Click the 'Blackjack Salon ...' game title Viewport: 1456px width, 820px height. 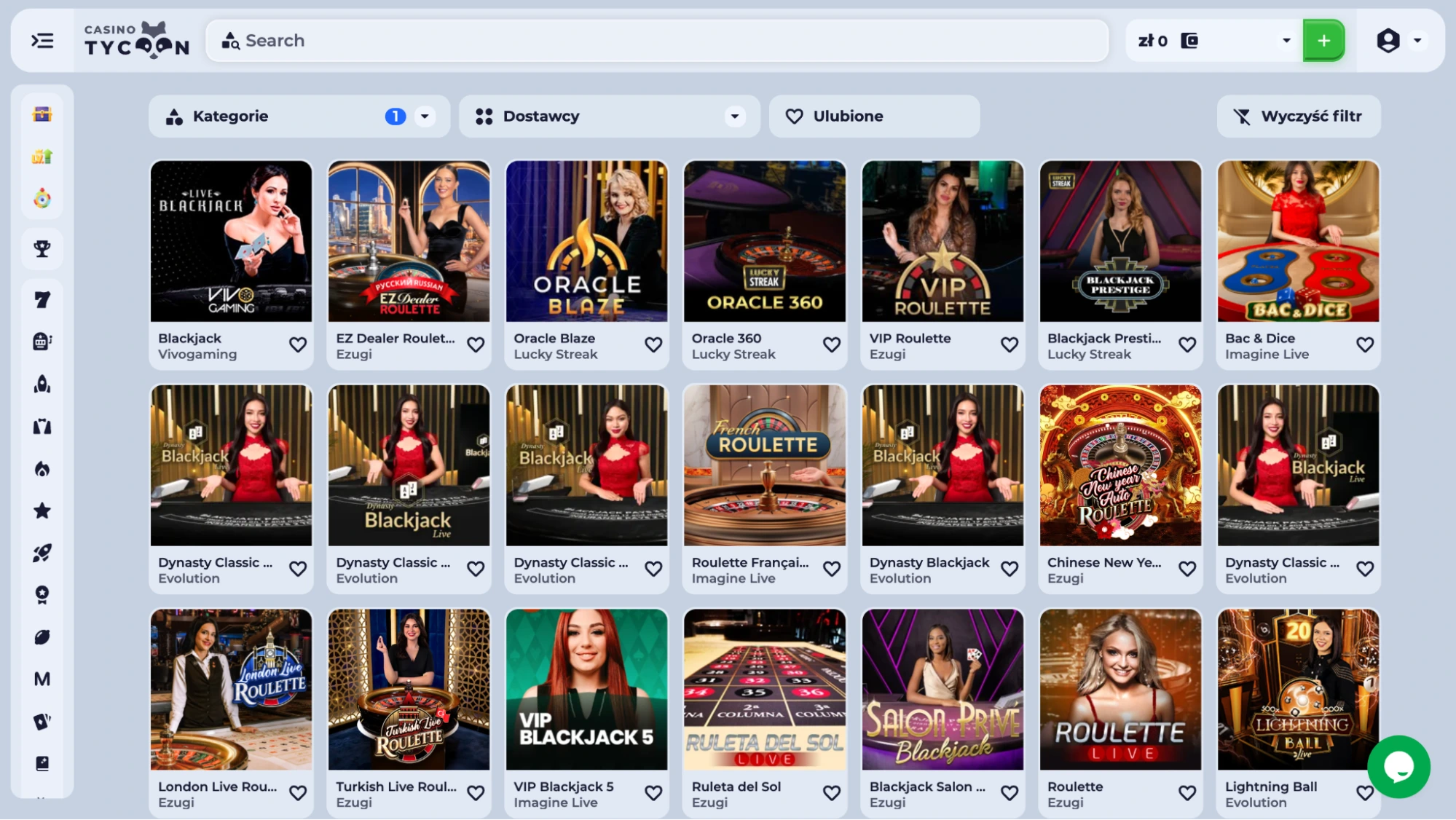point(927,787)
